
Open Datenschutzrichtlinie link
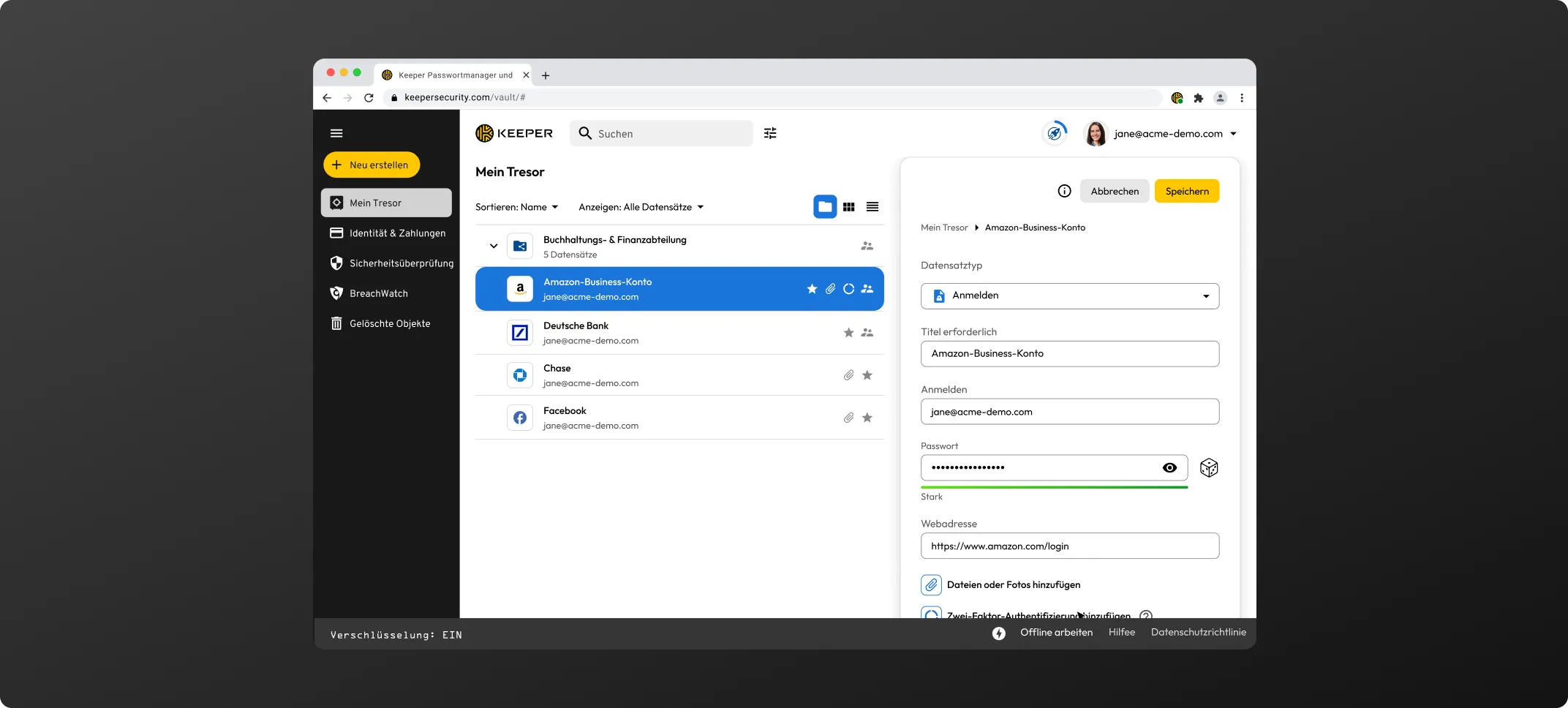click(x=1198, y=633)
